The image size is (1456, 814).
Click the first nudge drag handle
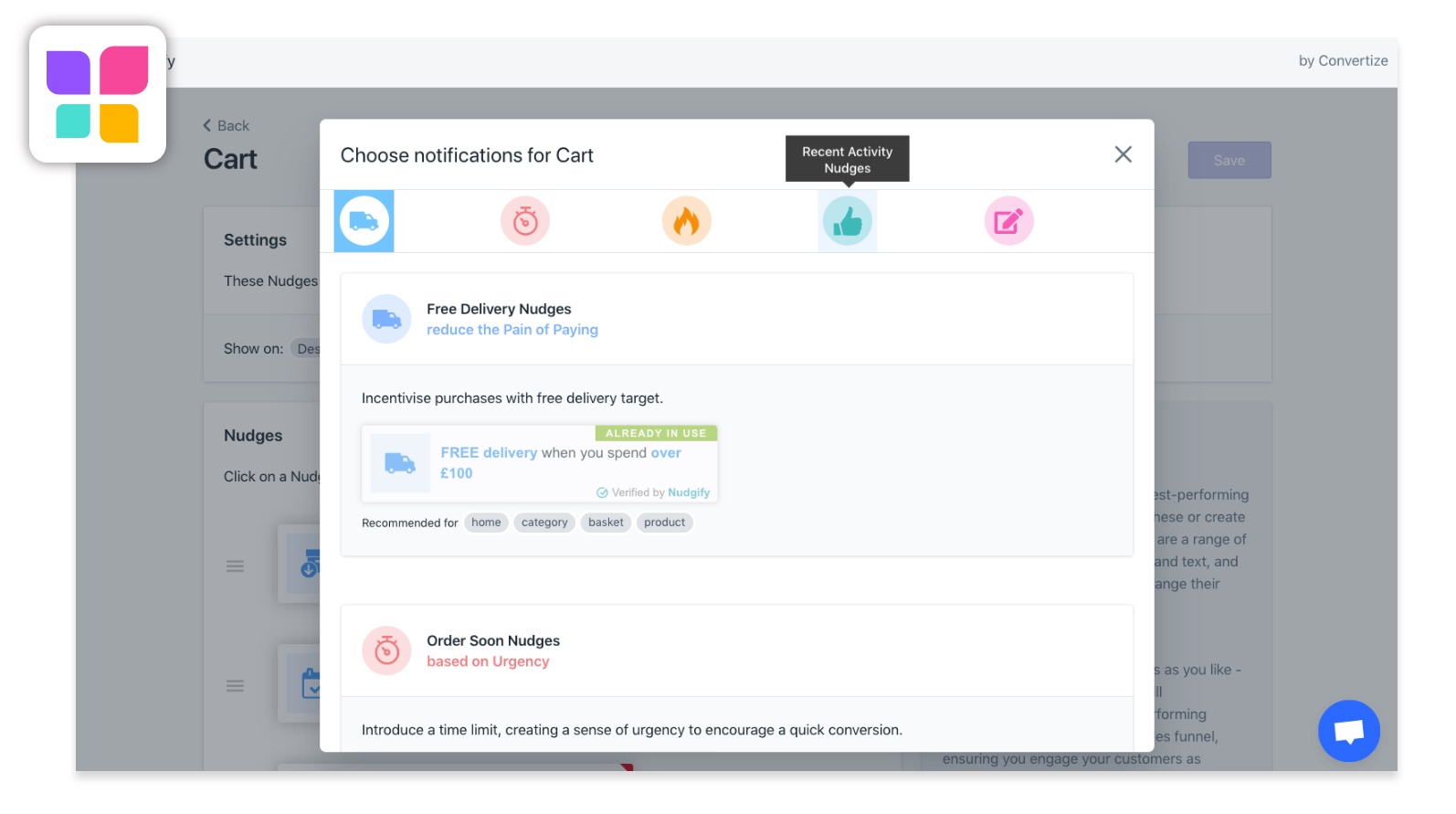click(x=235, y=566)
